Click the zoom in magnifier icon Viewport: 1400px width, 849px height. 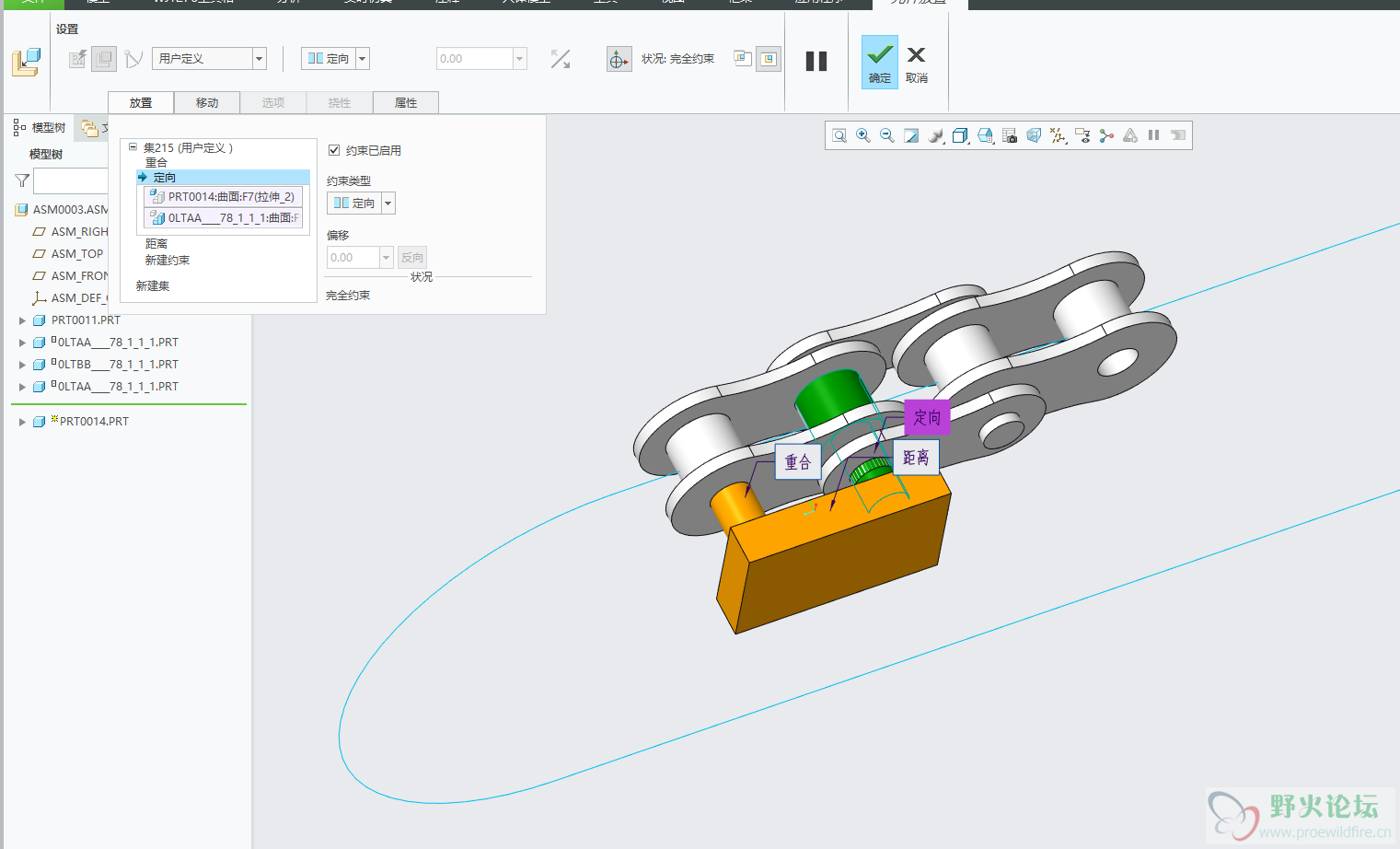(863, 135)
